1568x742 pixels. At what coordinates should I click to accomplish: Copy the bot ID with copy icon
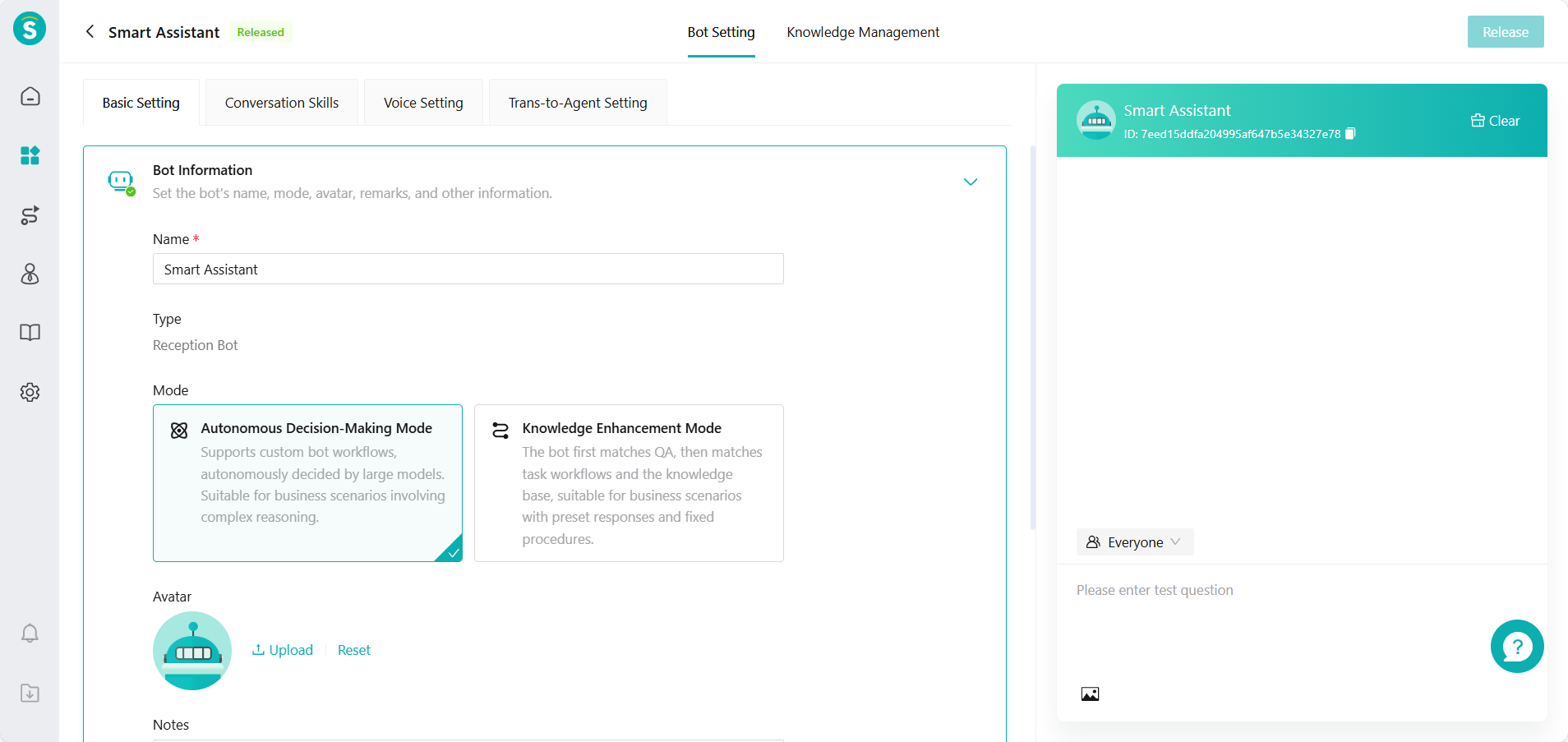1350,134
